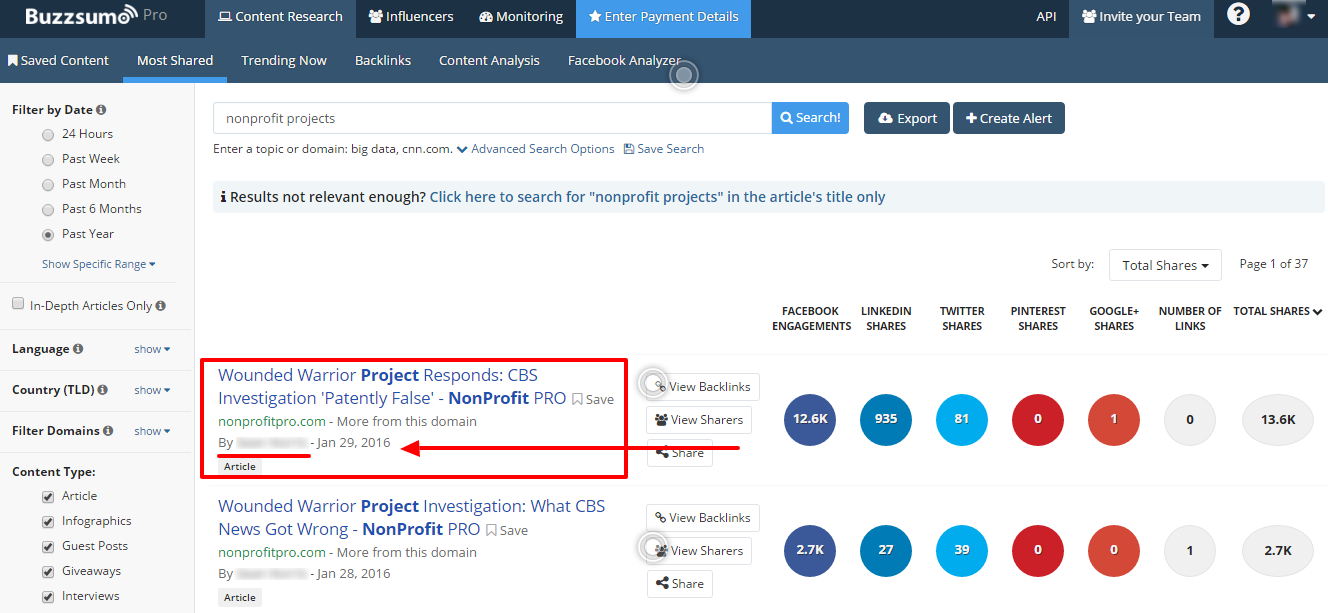Open the Content Research tab
Viewport: 1328px width, 613px height.
click(x=280, y=17)
